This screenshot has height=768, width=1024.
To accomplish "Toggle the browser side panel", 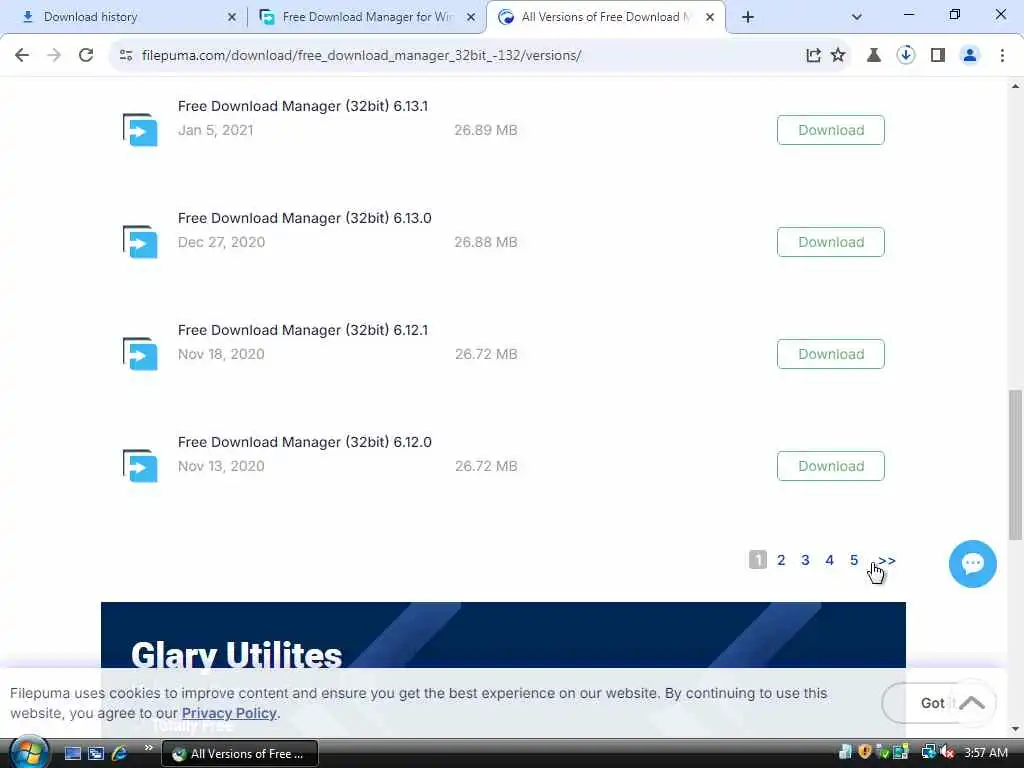I will coord(938,56).
